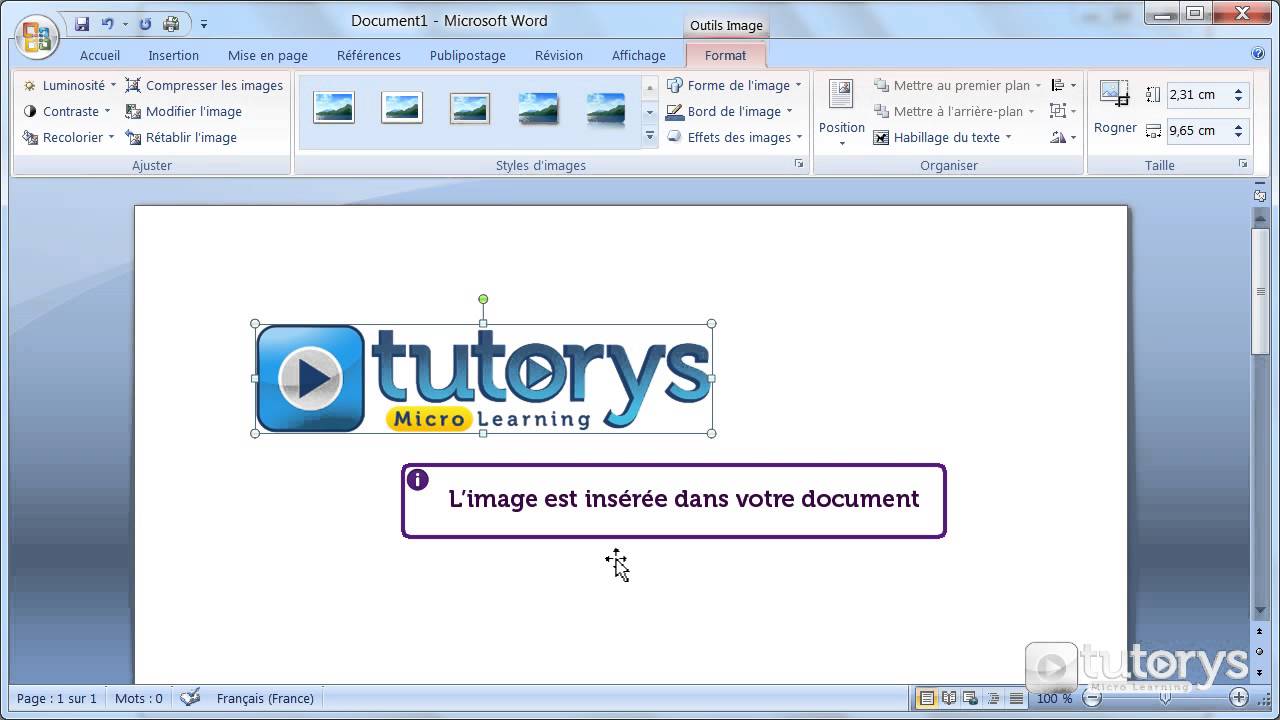
Task: Click the zoom in plus button
Action: click(1239, 698)
